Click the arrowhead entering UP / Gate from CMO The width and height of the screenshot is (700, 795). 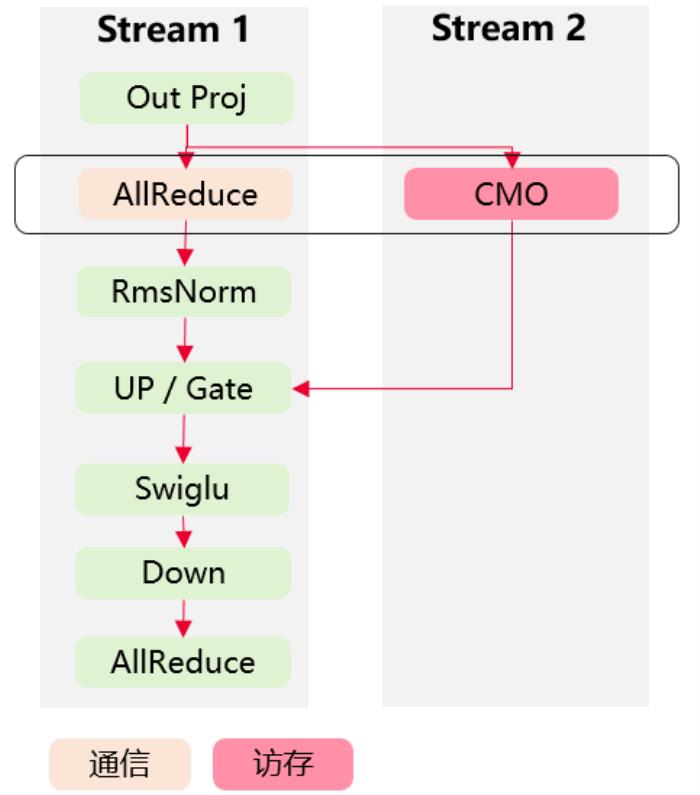click(301, 388)
